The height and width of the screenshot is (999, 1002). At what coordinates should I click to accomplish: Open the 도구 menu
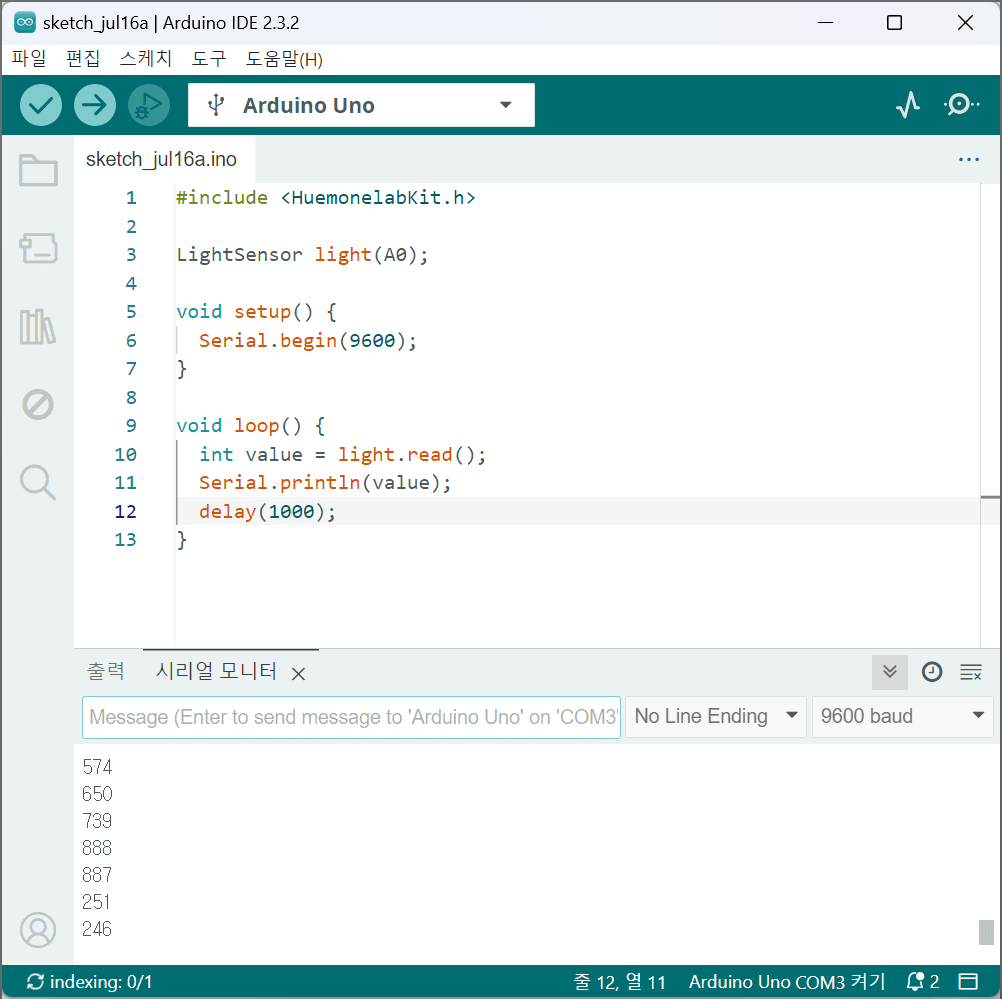click(209, 59)
